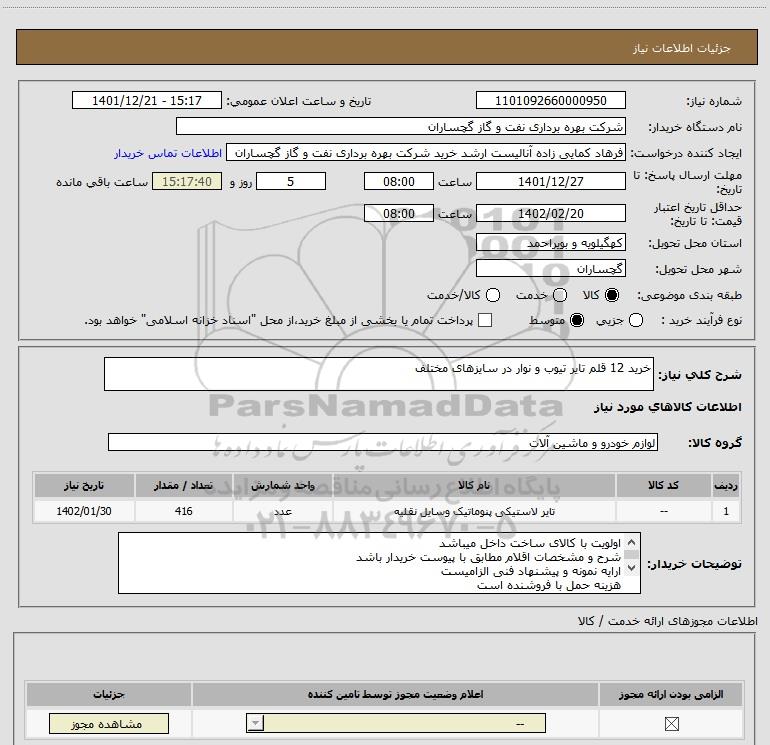Click item name تایر لاستیکی پنوماتیک cell
The width and height of the screenshot is (770, 745).
click(x=474, y=511)
